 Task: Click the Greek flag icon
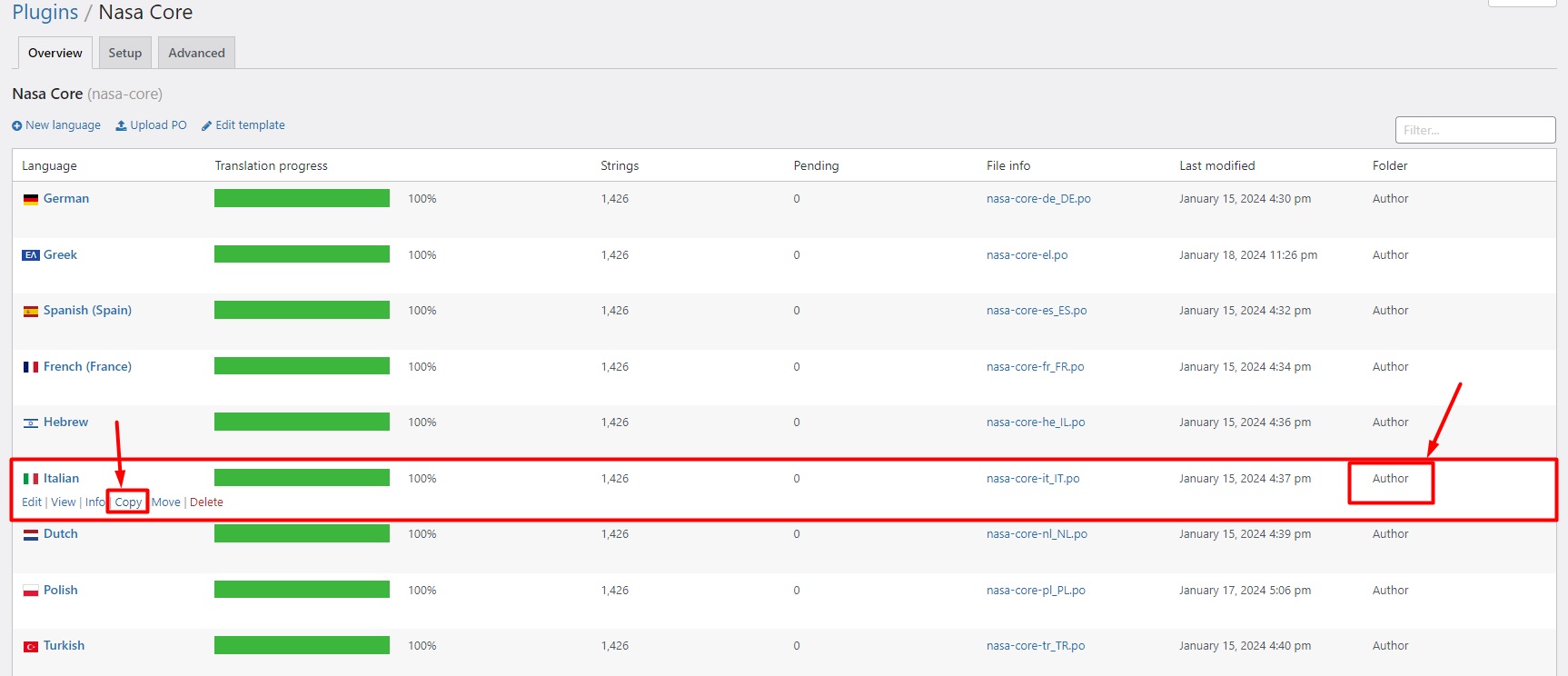click(x=31, y=255)
